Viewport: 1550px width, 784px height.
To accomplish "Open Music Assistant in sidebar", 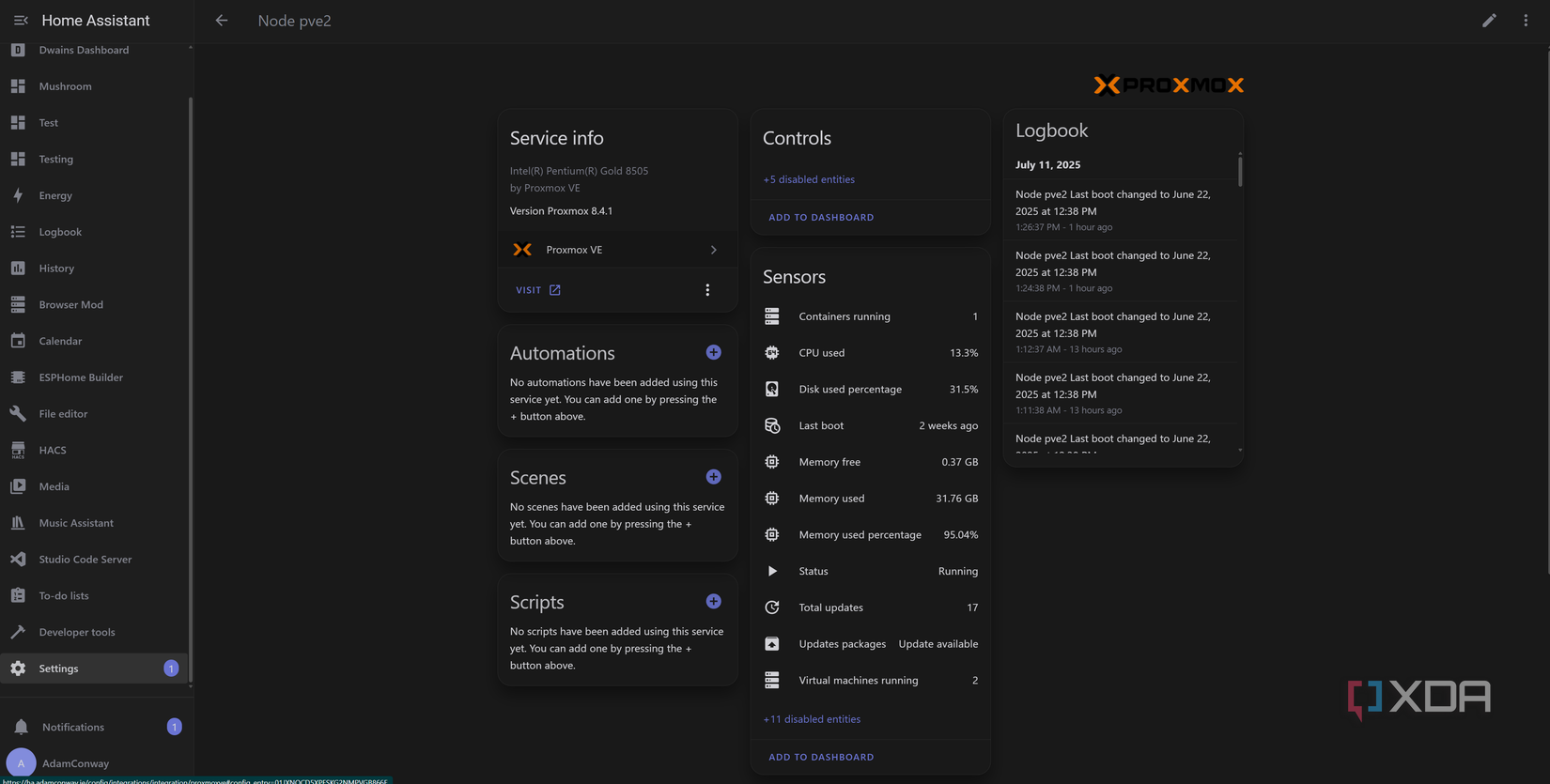I will pyautogui.click(x=94, y=523).
